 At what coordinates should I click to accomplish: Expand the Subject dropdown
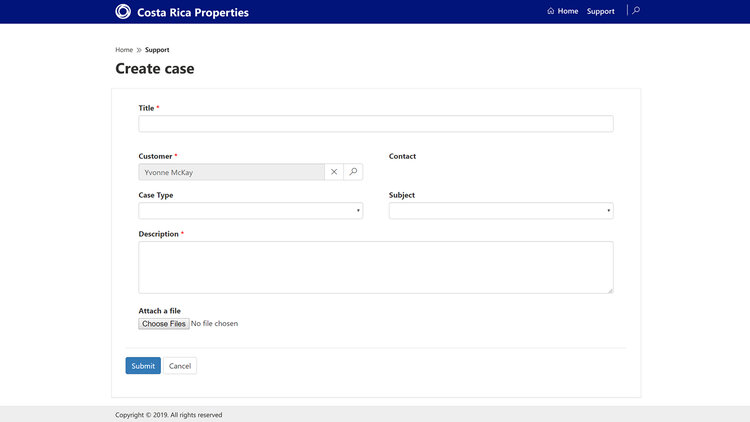pyautogui.click(x=501, y=211)
